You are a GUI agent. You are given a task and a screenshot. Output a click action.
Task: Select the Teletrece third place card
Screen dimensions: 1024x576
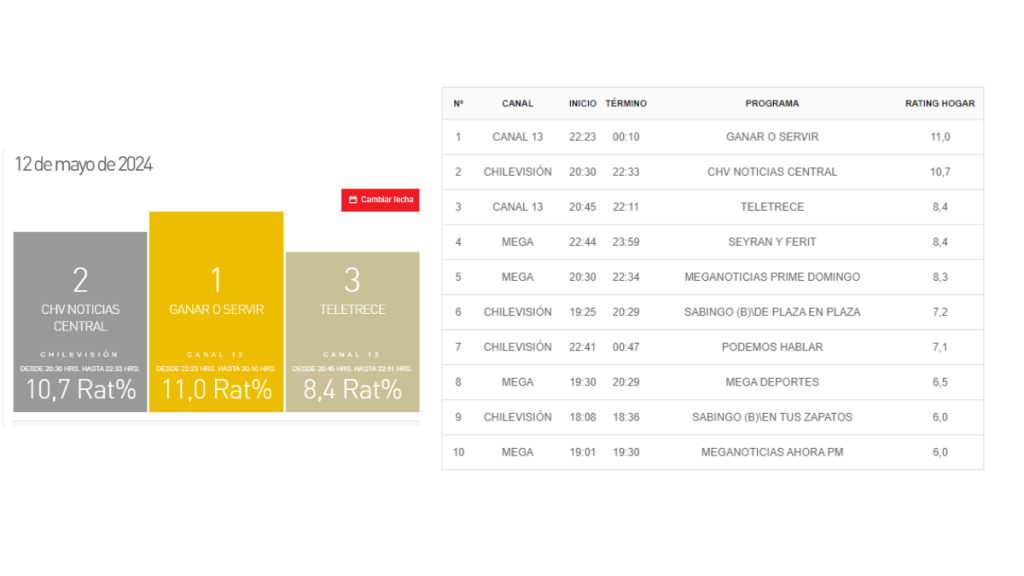353,332
